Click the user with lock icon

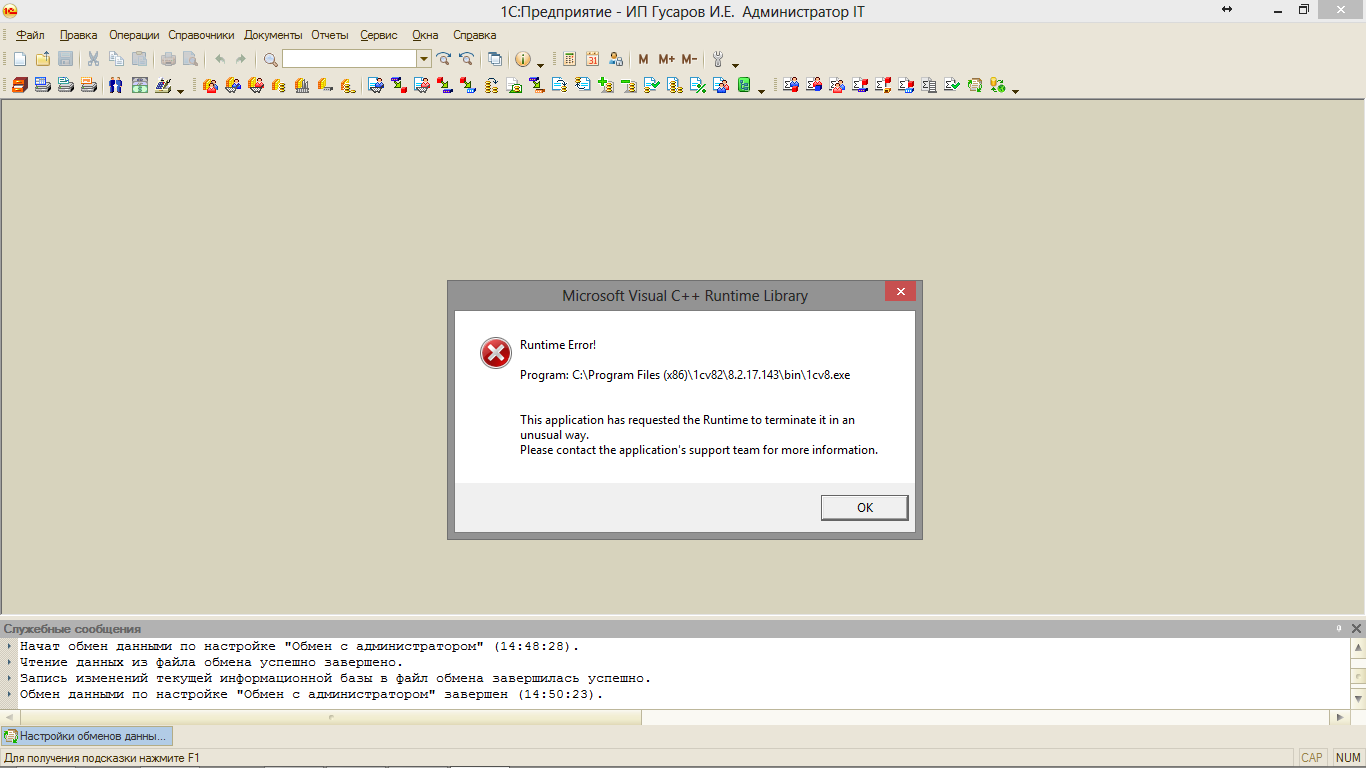(616, 59)
